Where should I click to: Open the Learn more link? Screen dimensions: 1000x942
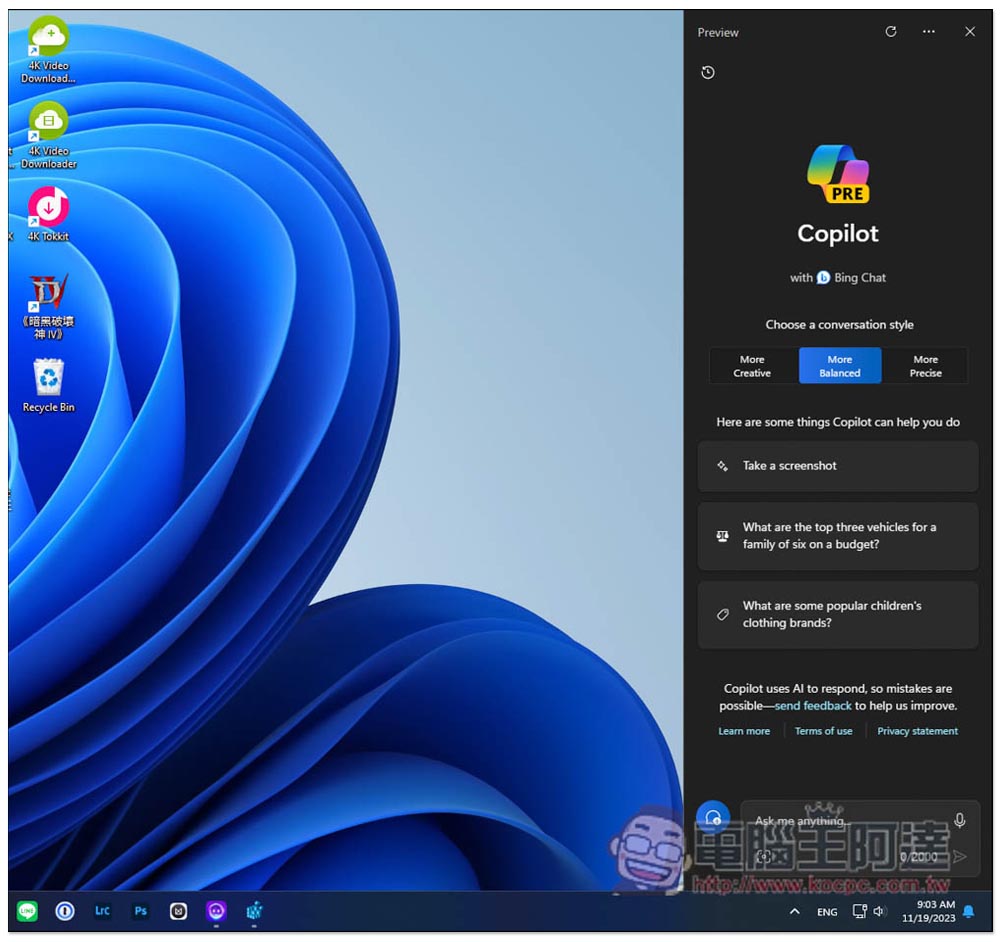click(x=744, y=731)
